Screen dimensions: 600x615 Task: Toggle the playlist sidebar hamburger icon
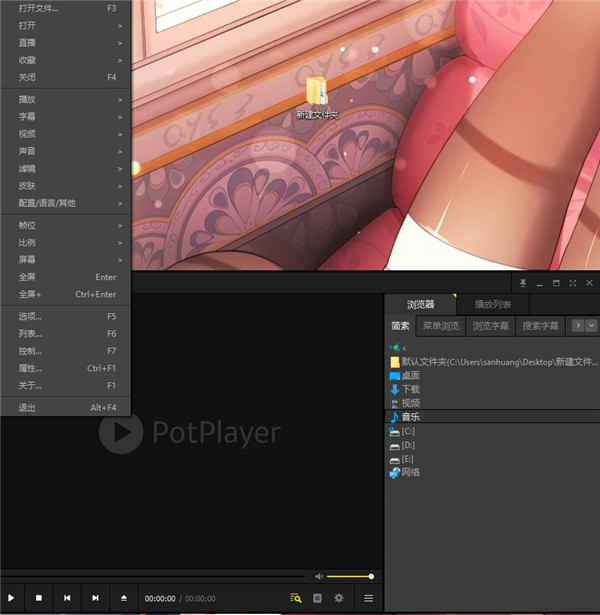[368, 598]
